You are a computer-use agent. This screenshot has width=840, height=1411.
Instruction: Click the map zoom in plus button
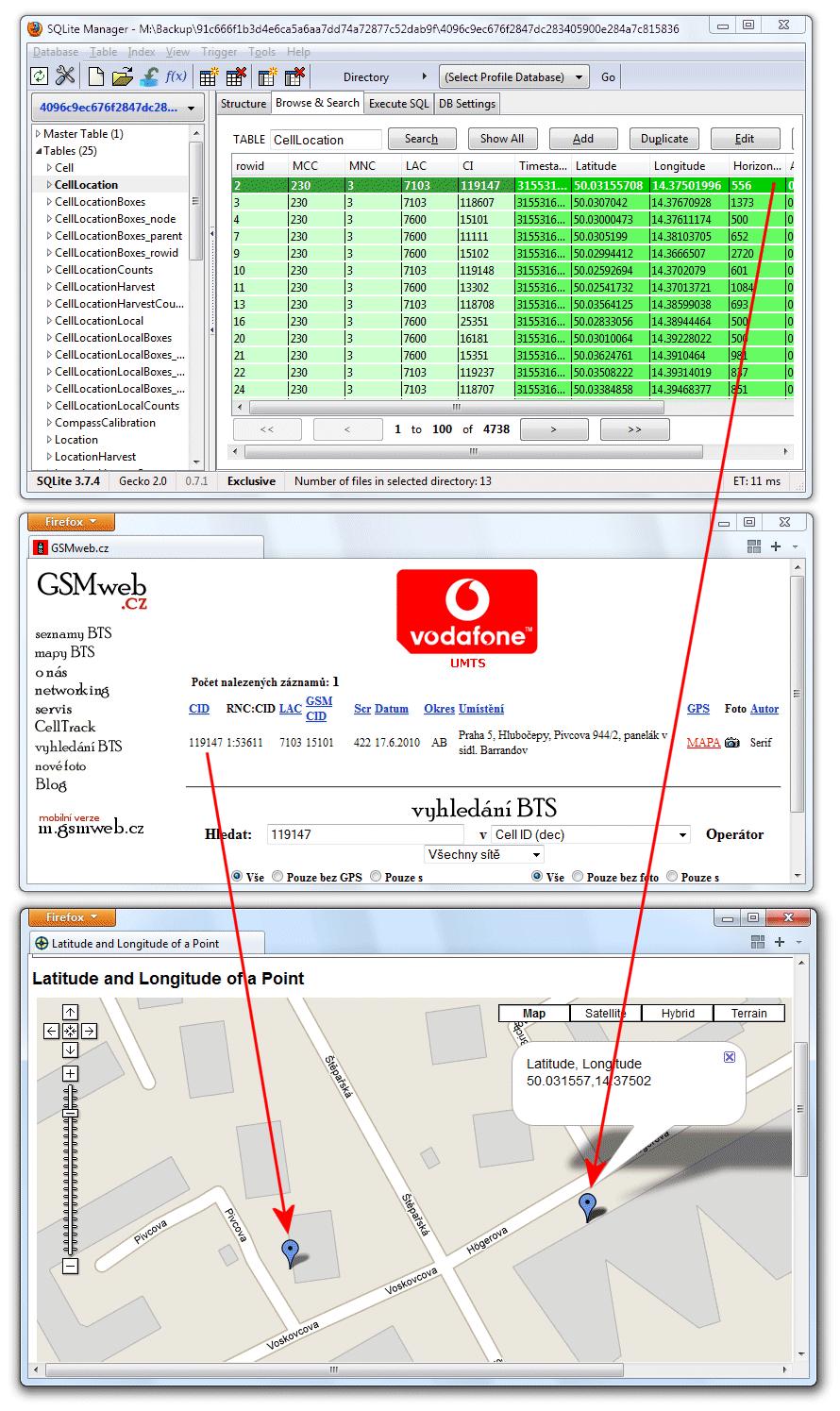(70, 1073)
